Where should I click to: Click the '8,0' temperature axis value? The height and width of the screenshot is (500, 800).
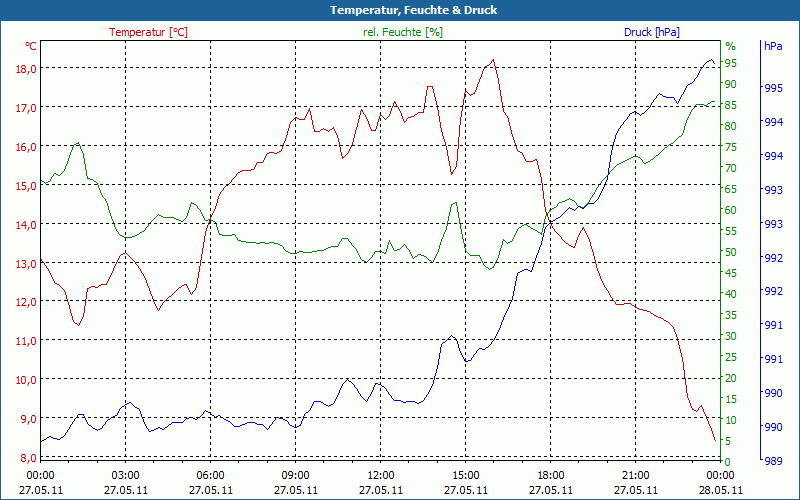click(29, 458)
